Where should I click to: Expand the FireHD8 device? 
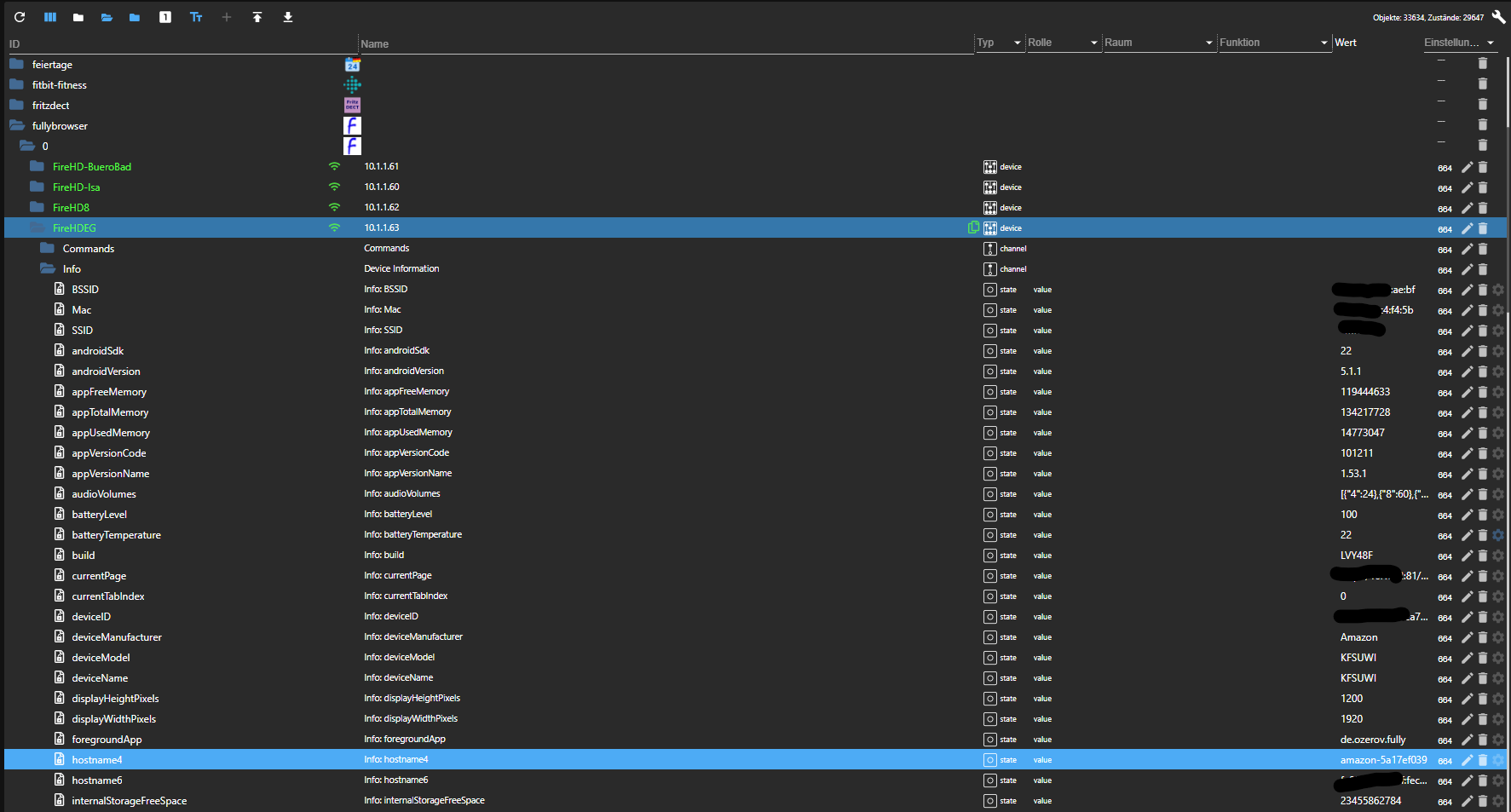point(37,207)
